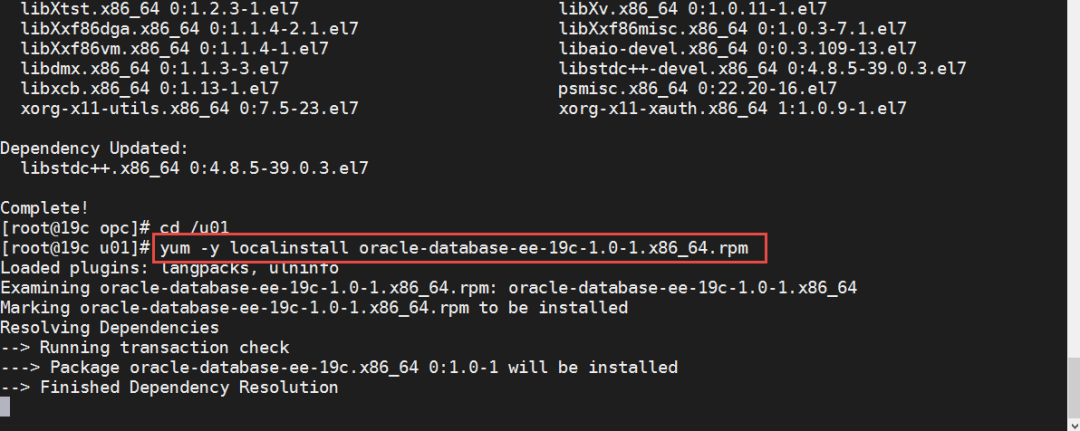This screenshot has width=1080, height=431.
Task: Click the xorg-x11-utils.x86_64 package line
Action: point(184,108)
